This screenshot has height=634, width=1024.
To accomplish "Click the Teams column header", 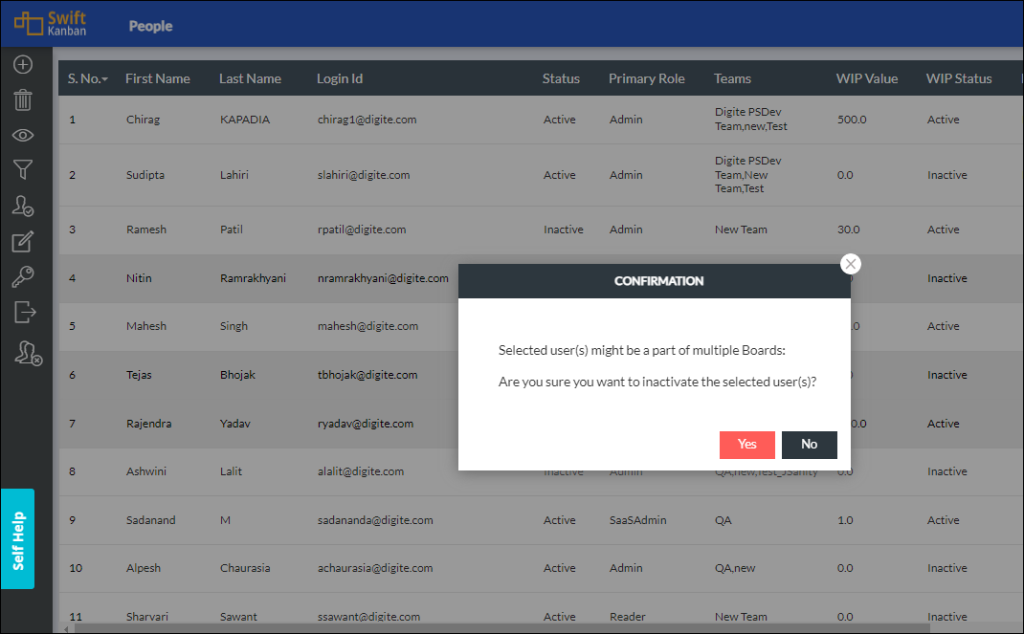I will click(x=732, y=78).
